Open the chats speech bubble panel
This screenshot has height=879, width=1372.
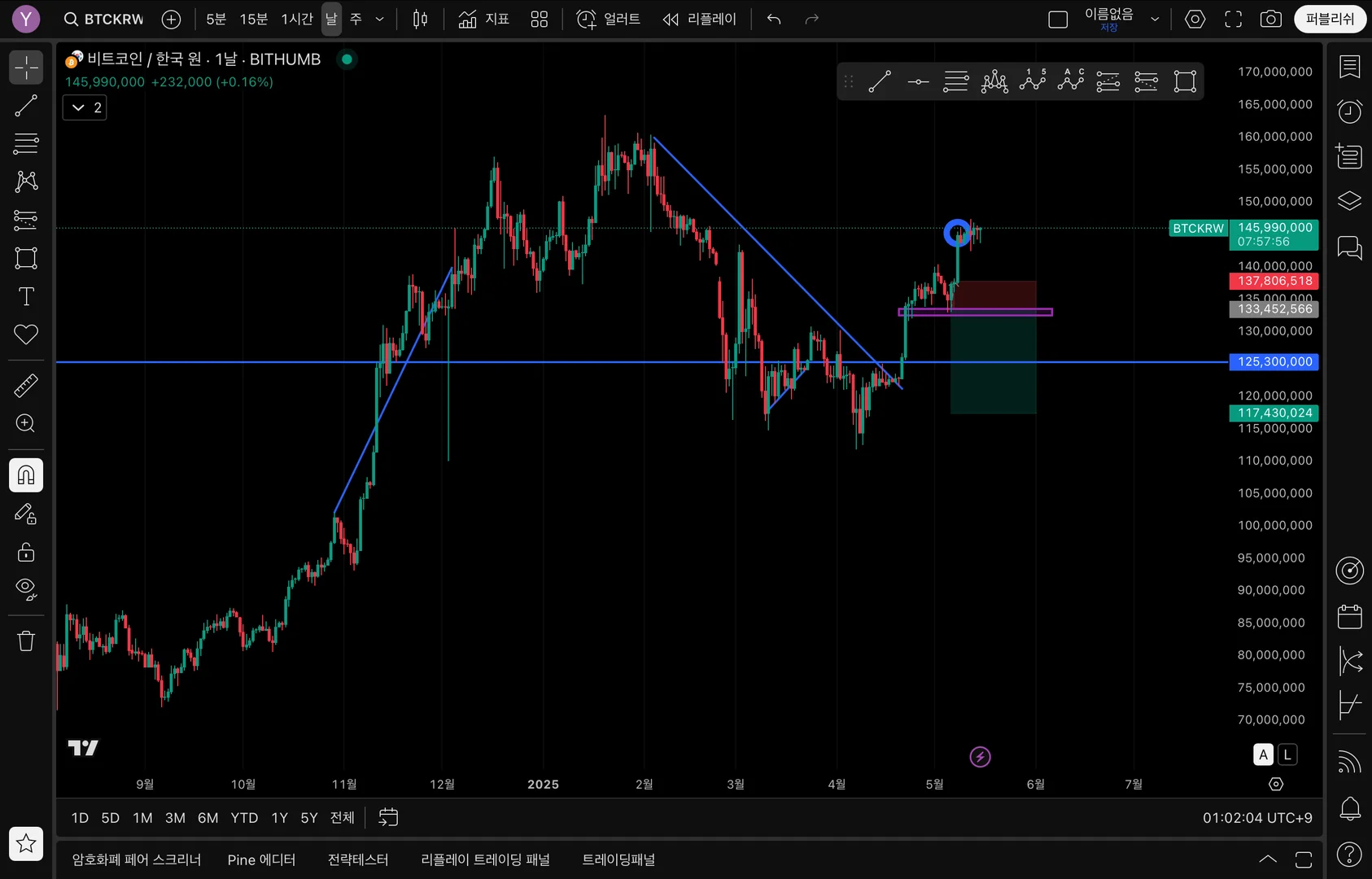(1350, 247)
